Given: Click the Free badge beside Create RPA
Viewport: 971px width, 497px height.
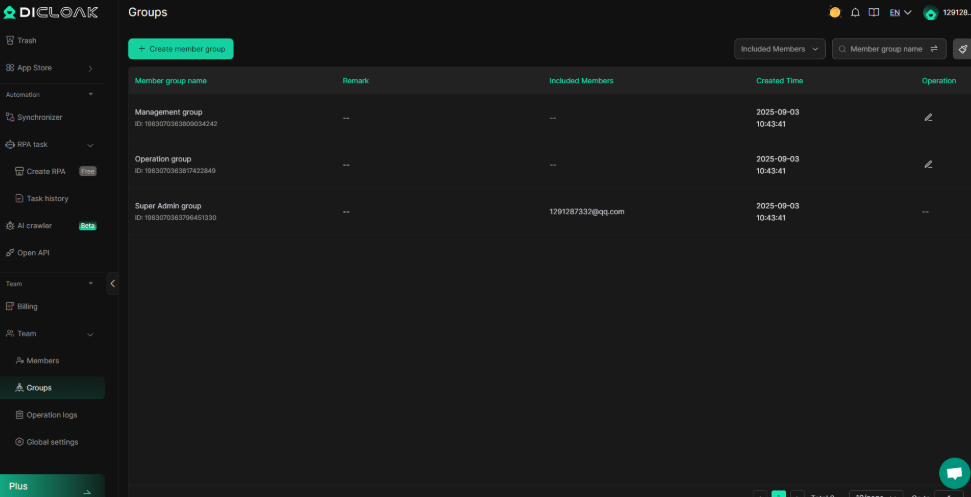Looking at the screenshot, I should (x=88, y=171).
